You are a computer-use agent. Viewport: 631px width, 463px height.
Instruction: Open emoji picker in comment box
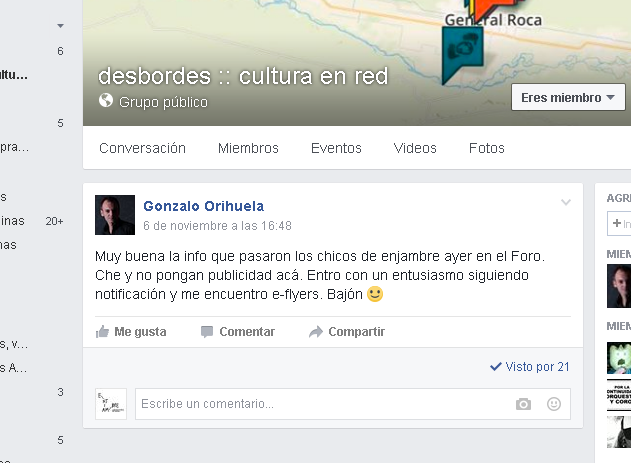554,404
